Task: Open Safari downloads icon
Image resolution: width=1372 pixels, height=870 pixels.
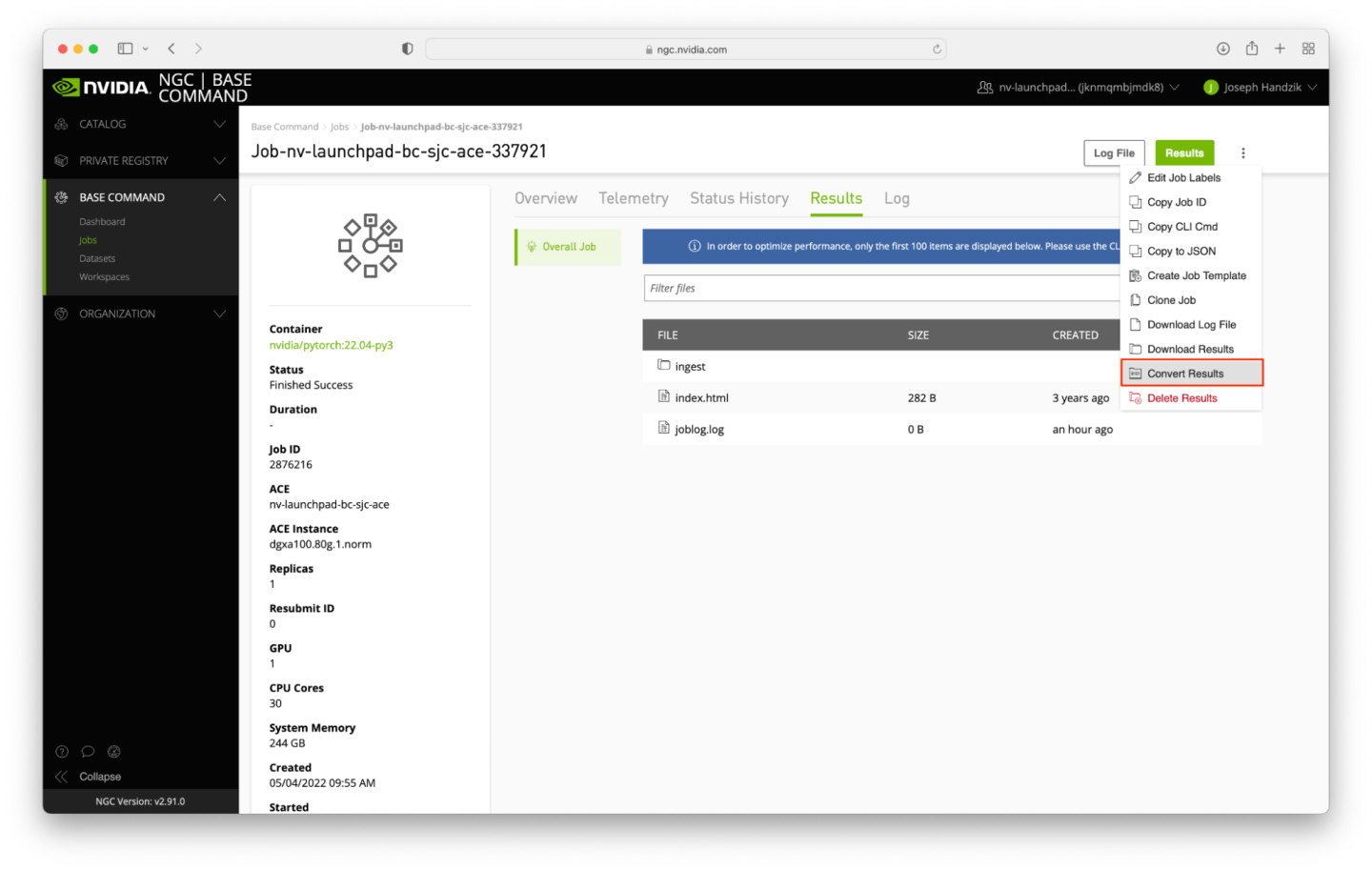Action: [x=1222, y=49]
